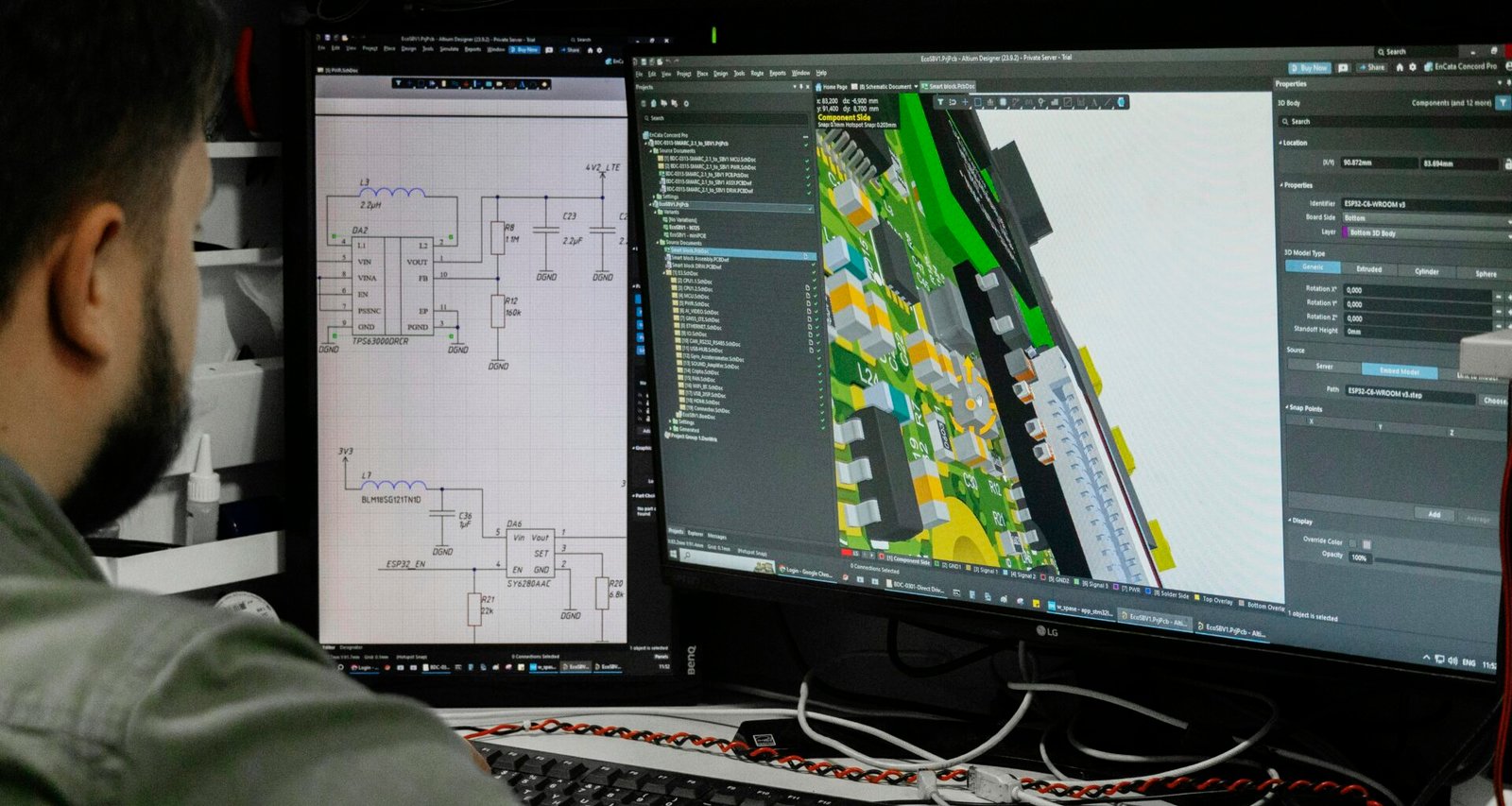
Task: Show hidden system tray icons chevron
Action: (1426, 657)
